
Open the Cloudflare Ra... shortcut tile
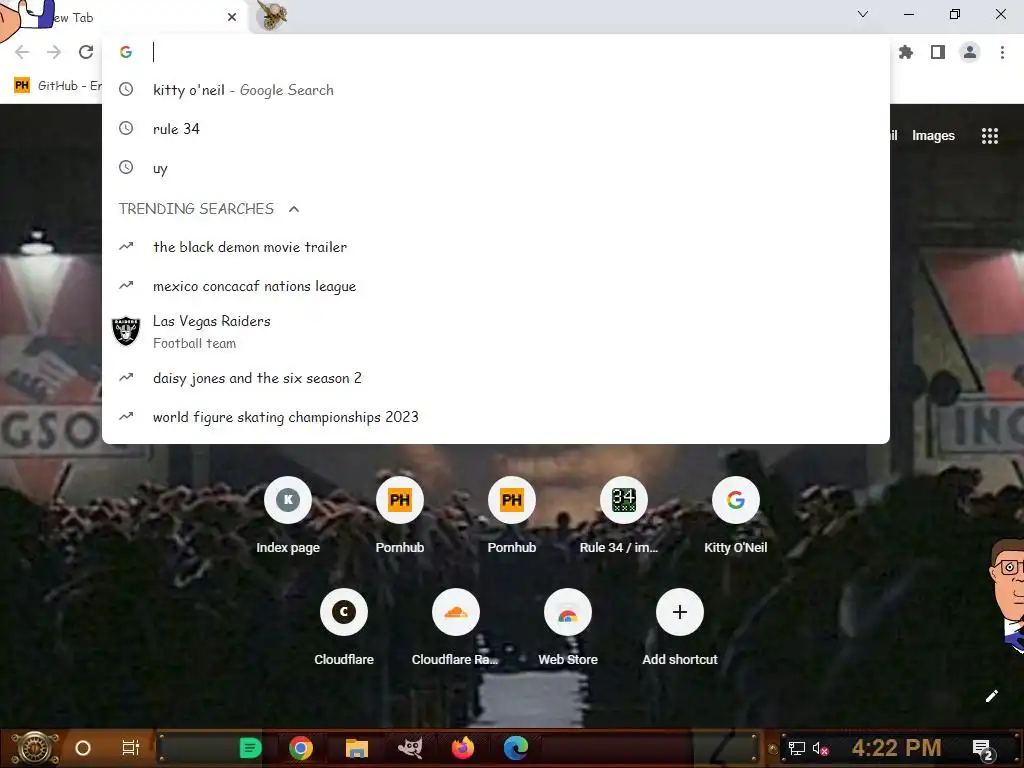pyautogui.click(x=455, y=628)
